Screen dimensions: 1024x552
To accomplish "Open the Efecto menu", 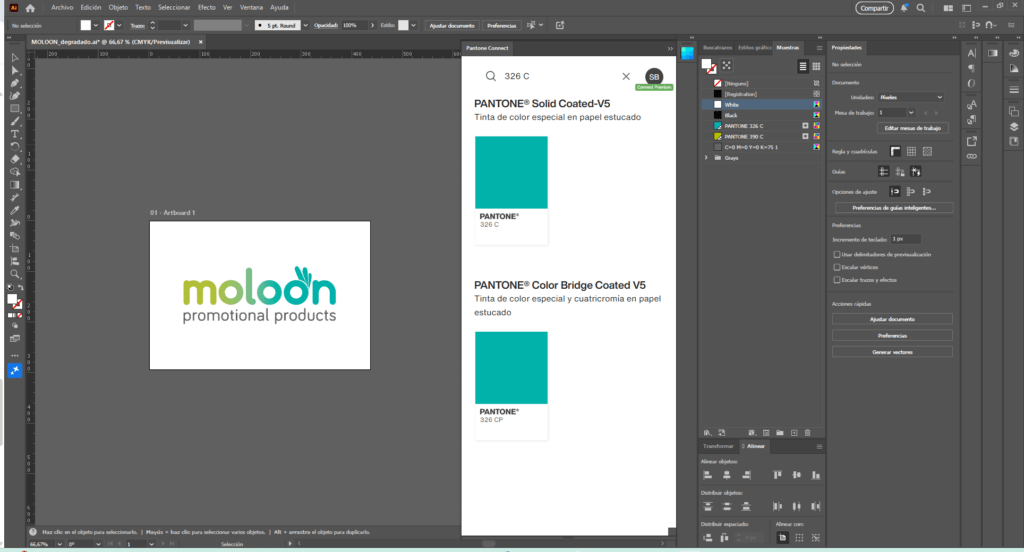I will [206, 8].
